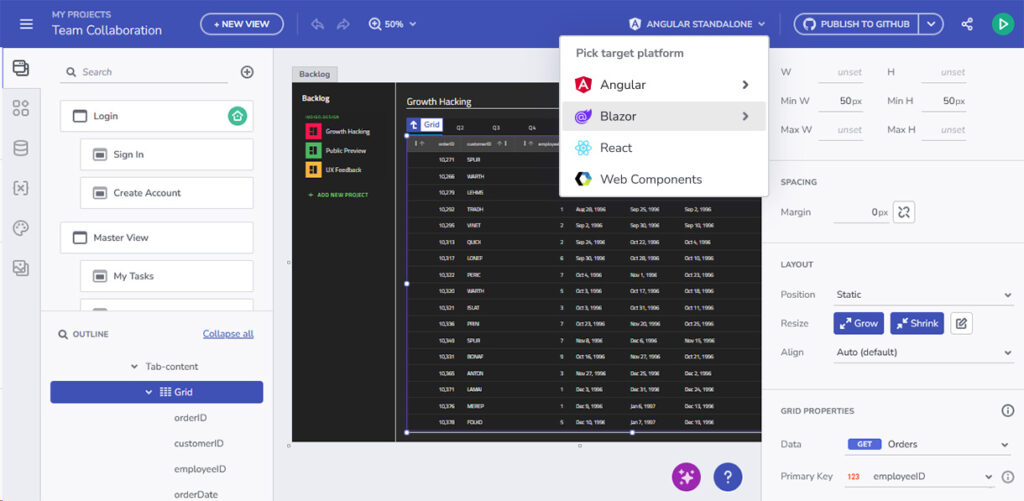The image size is (1024, 501).
Task: Open the Data sources sidebar icon
Action: [x=21, y=148]
